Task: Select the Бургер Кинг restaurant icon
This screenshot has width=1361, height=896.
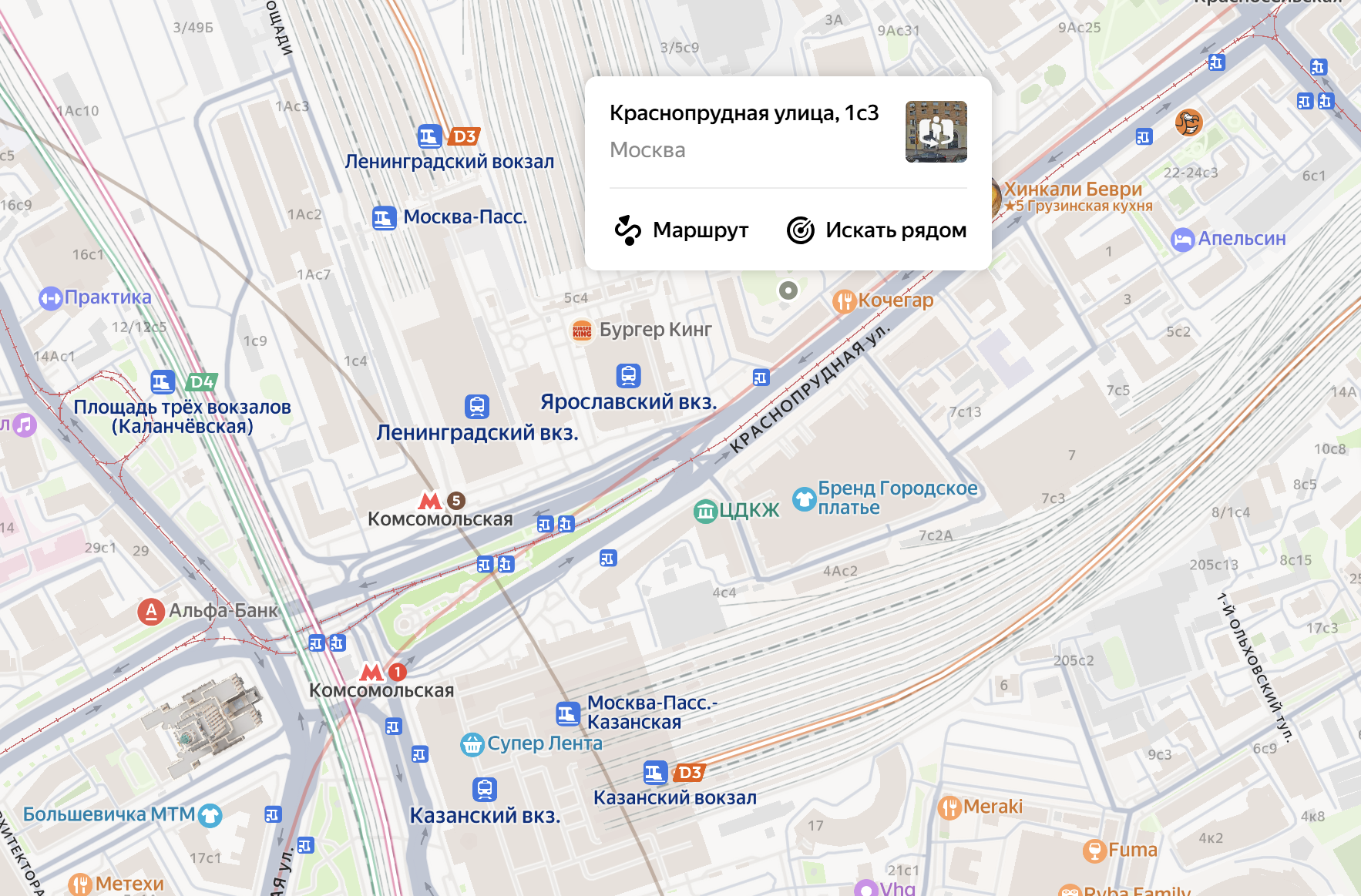Action: click(582, 331)
